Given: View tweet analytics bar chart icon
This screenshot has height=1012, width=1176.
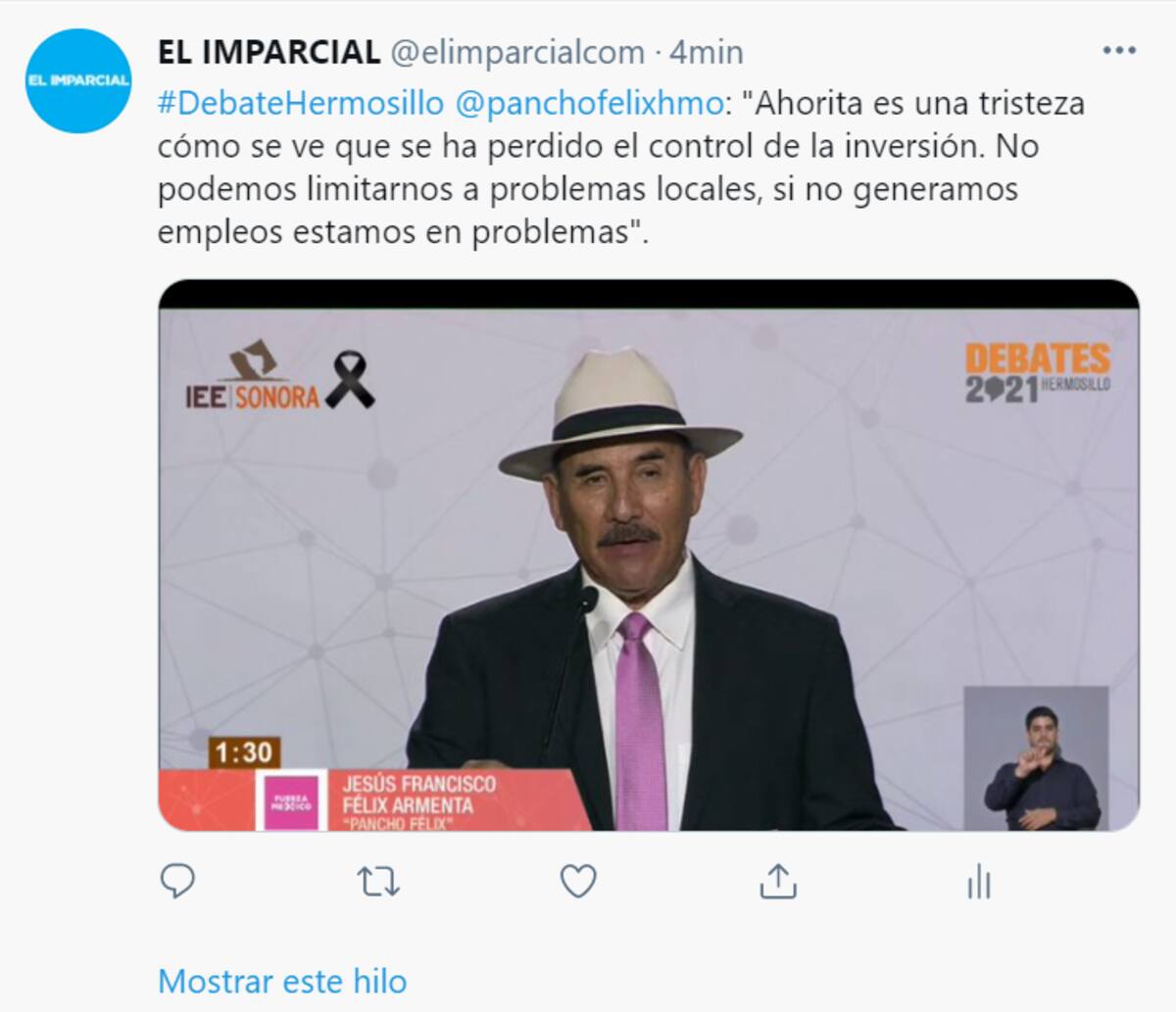Looking at the screenshot, I should pos(979,882).
